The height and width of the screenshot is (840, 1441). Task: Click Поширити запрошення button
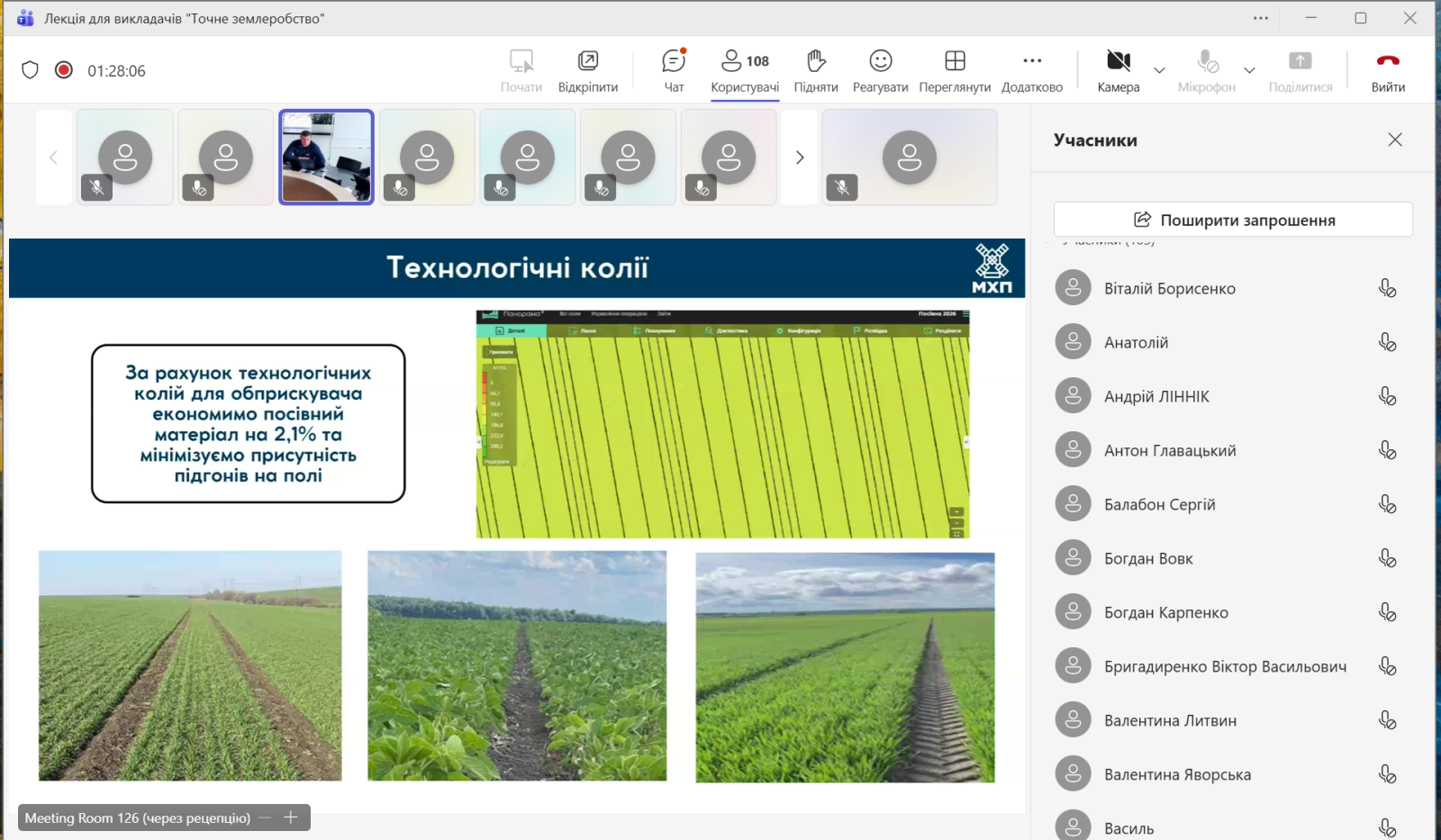click(x=1233, y=220)
